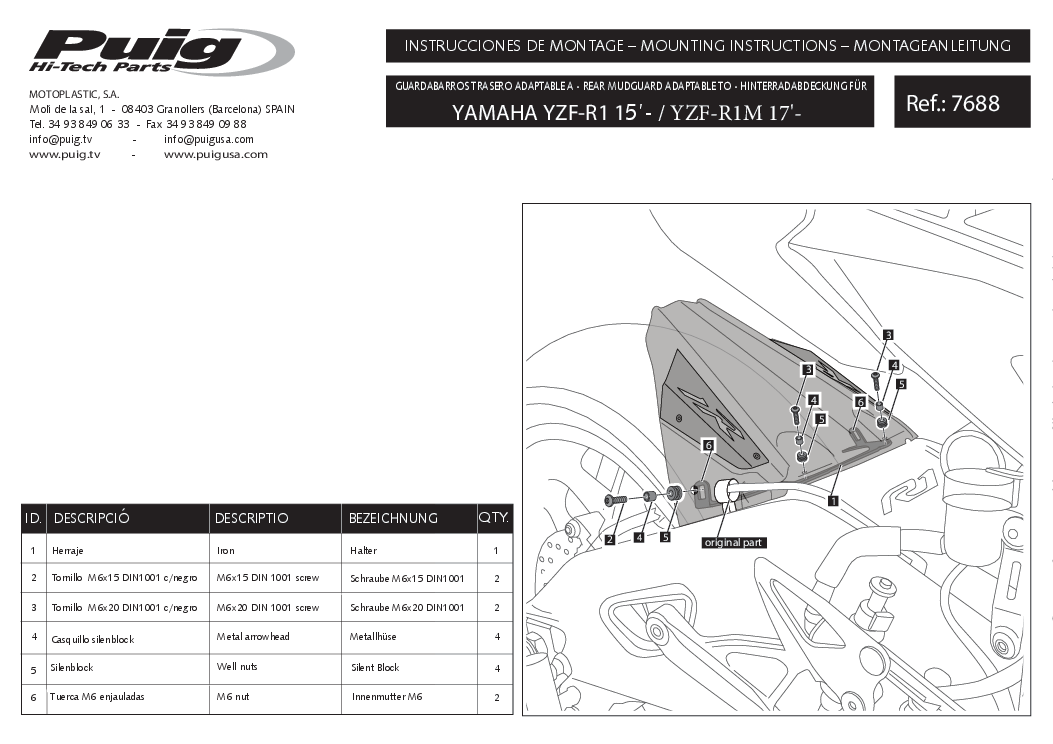Image resolution: width=1053 pixels, height=744 pixels.
Task: Click the Granollers (Barcelona) address line
Action: tap(162, 109)
